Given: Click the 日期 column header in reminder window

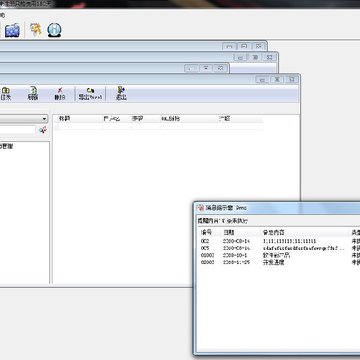Looking at the screenshot, I should [x=240, y=232].
